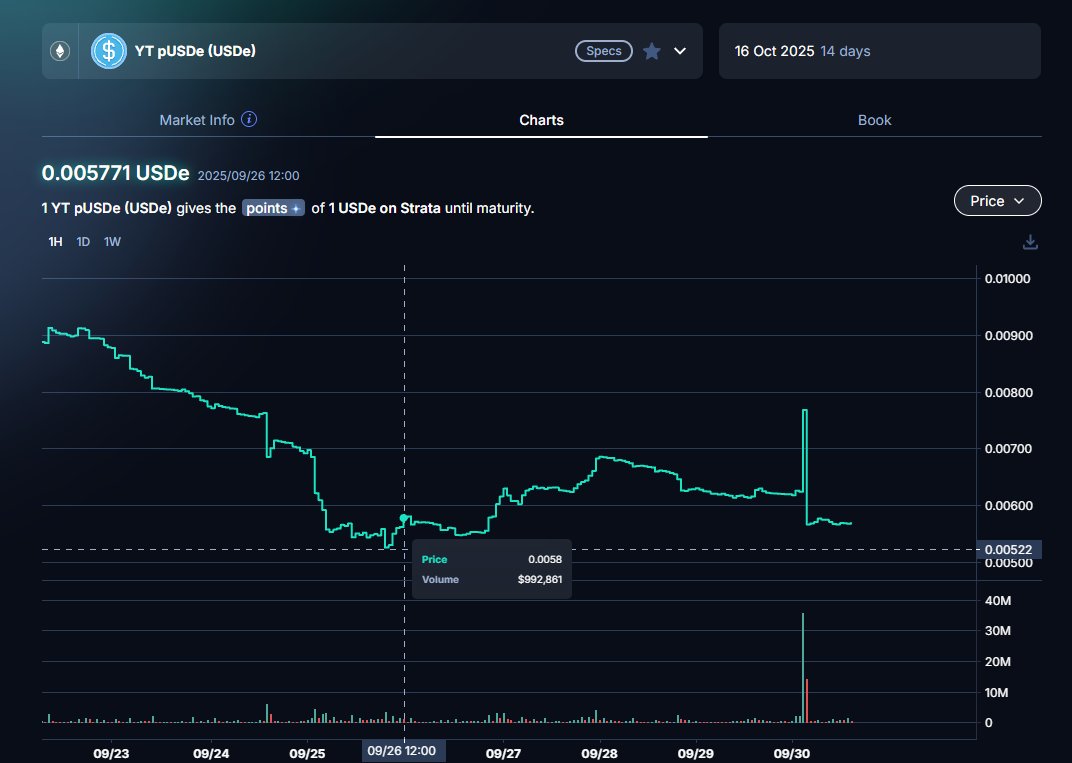Select the 1H timeframe
This screenshot has height=763, width=1072.
click(56, 242)
